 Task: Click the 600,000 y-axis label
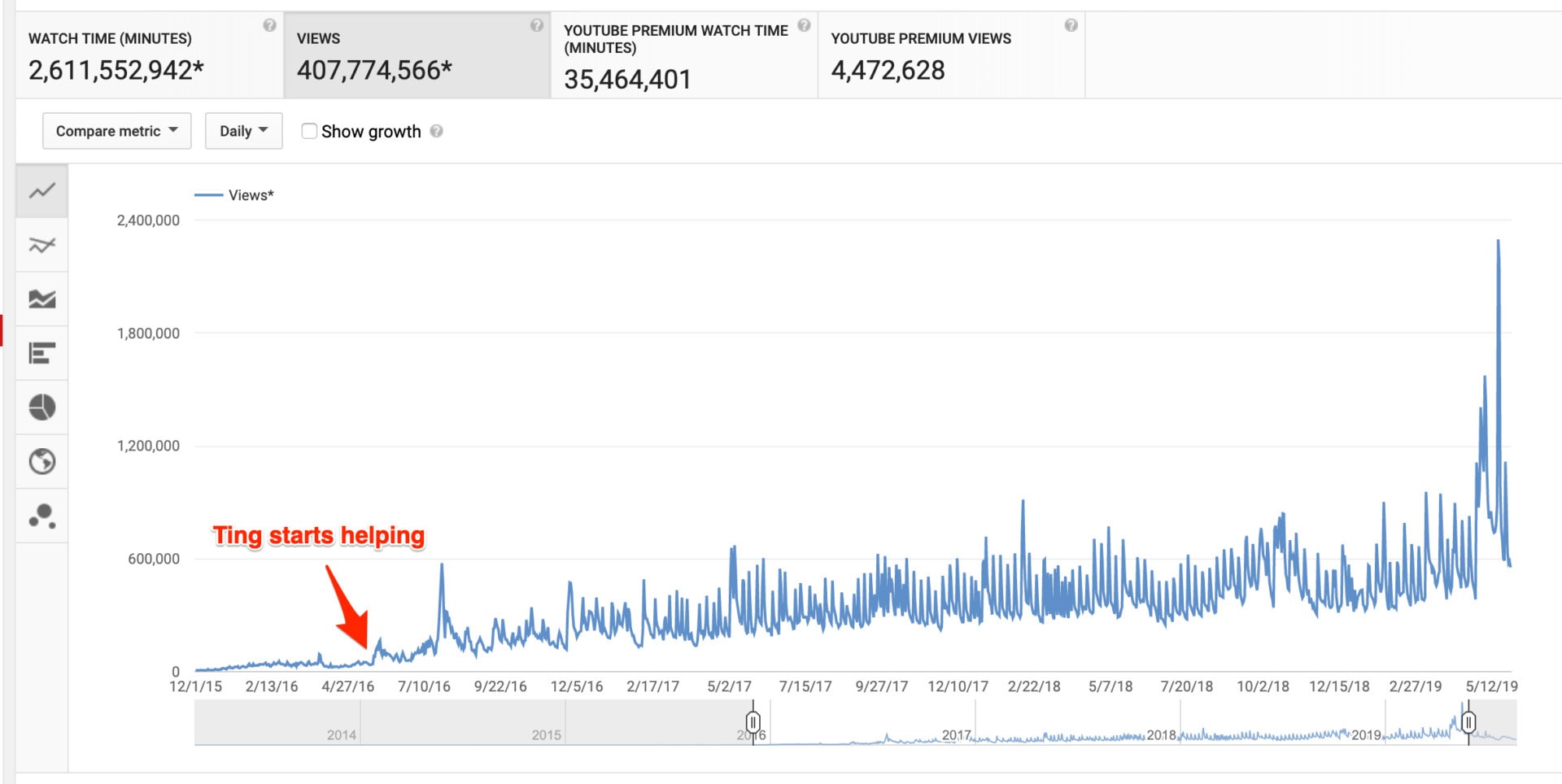(154, 559)
